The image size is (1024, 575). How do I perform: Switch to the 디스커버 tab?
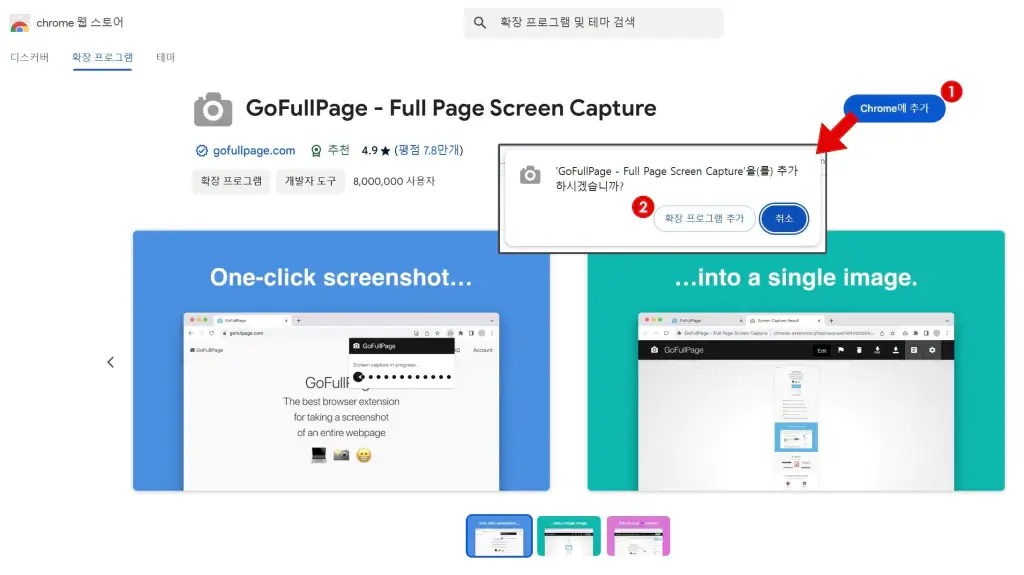point(30,58)
